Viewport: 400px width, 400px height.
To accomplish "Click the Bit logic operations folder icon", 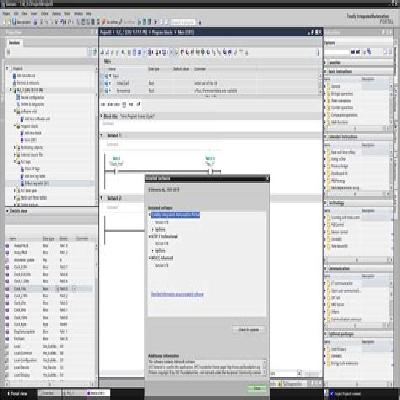I will pos(328,94).
